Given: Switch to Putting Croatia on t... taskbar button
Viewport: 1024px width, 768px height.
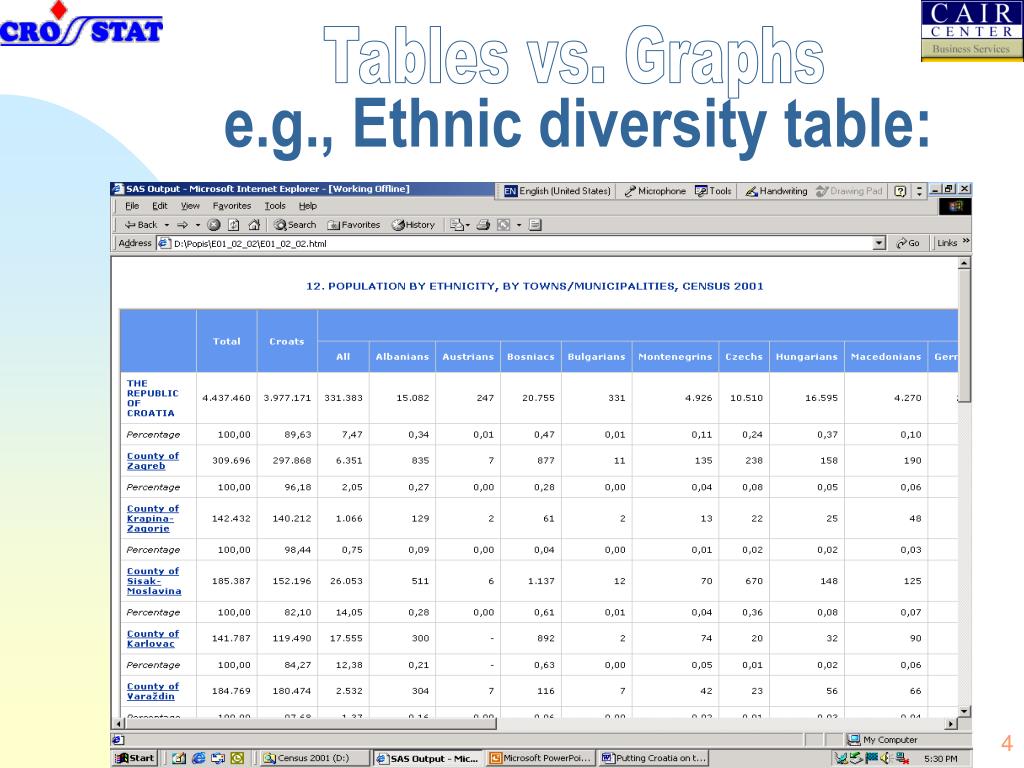Looking at the screenshot, I should [653, 758].
